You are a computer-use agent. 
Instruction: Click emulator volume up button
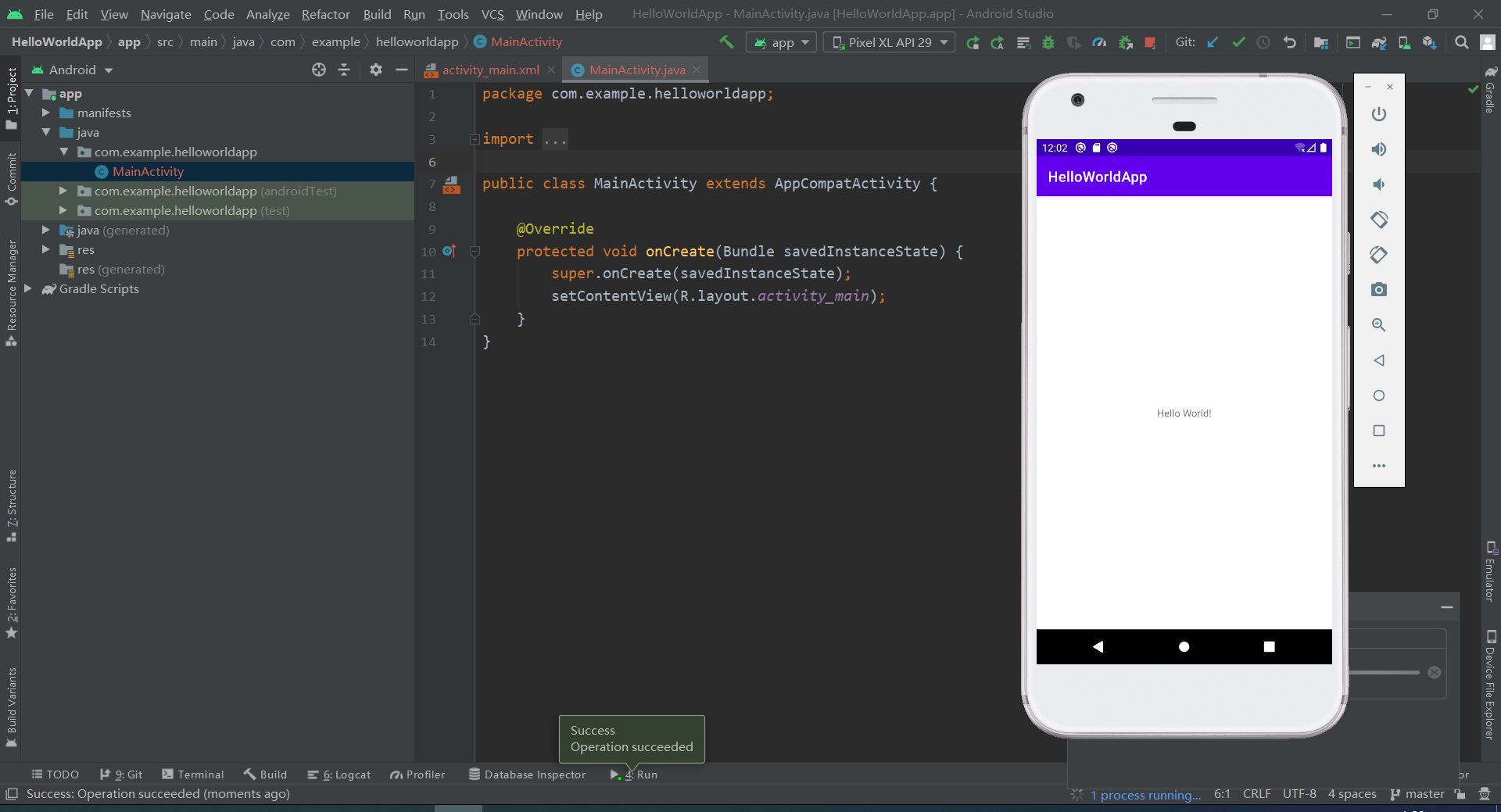click(x=1379, y=149)
